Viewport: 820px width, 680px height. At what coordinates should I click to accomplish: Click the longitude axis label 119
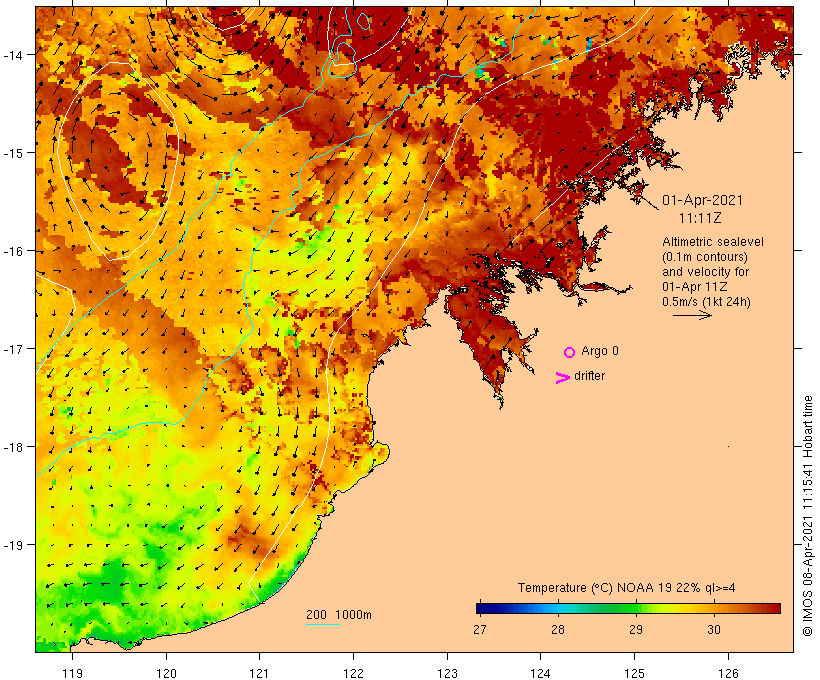click(72, 673)
